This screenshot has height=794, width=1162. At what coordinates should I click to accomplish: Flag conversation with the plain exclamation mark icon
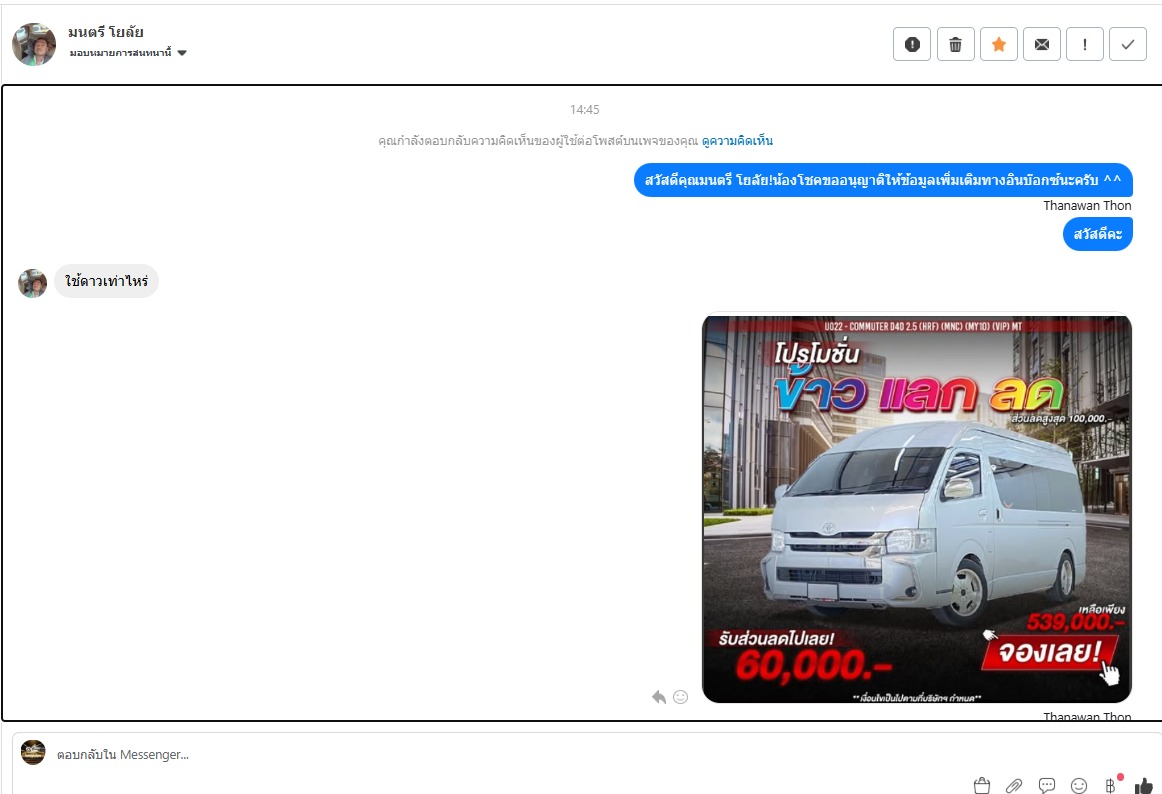(x=1084, y=44)
